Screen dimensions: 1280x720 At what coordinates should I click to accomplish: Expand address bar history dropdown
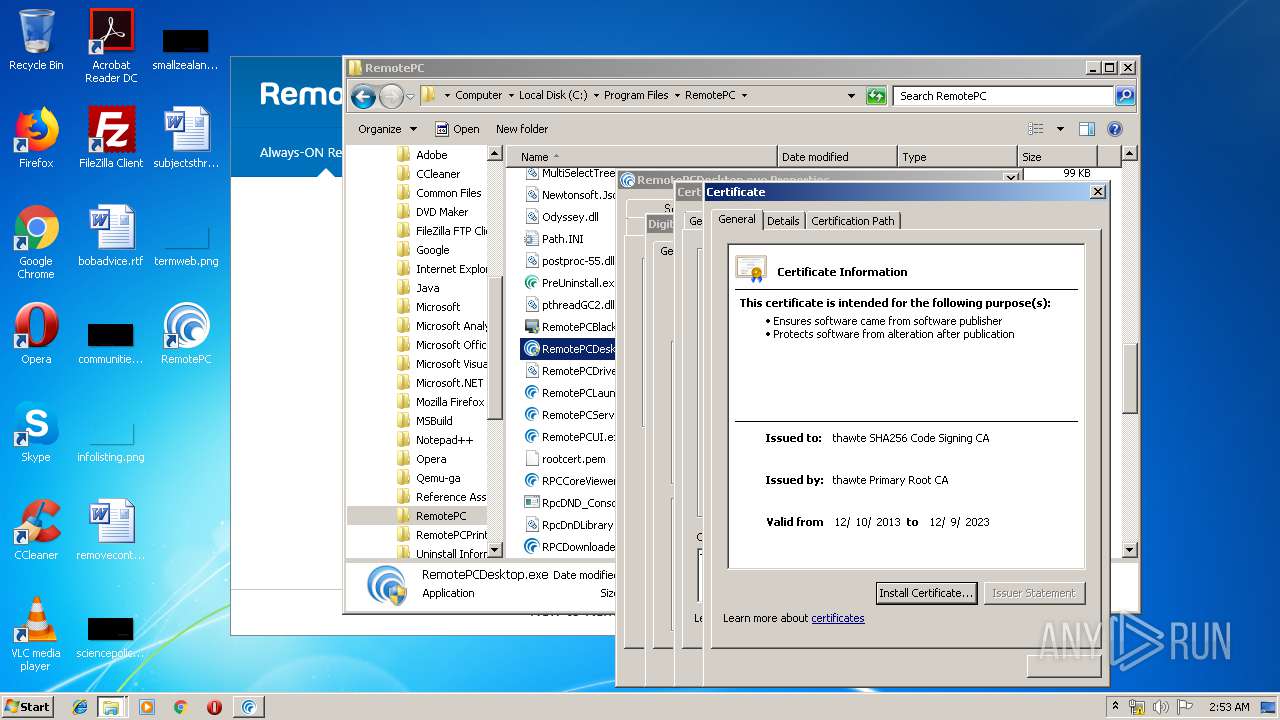click(851, 96)
